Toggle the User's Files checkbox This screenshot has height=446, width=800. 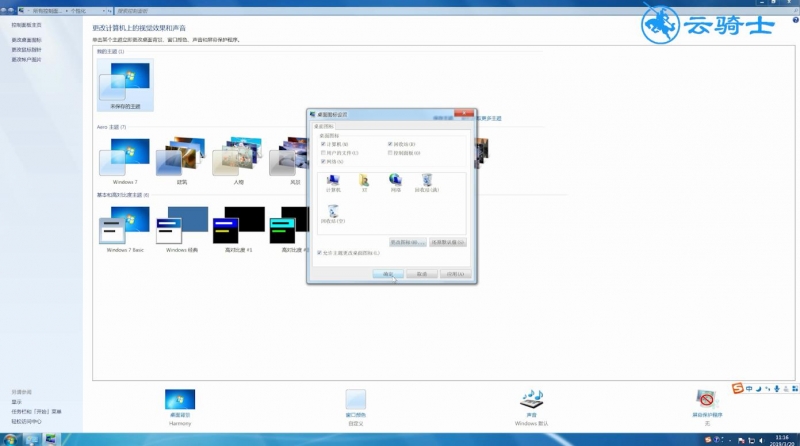[323, 153]
